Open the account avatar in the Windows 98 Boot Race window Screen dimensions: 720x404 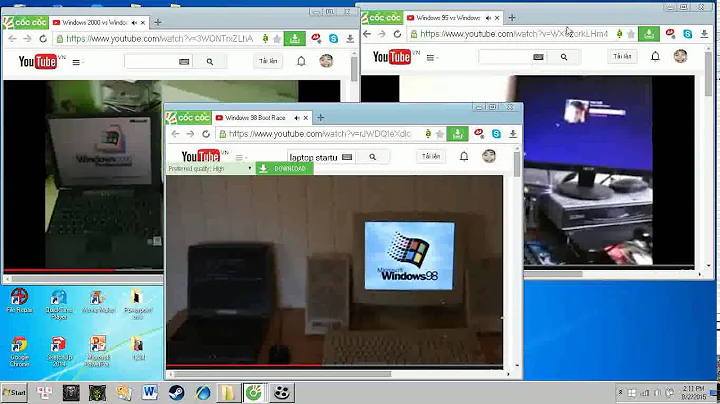[x=489, y=156]
